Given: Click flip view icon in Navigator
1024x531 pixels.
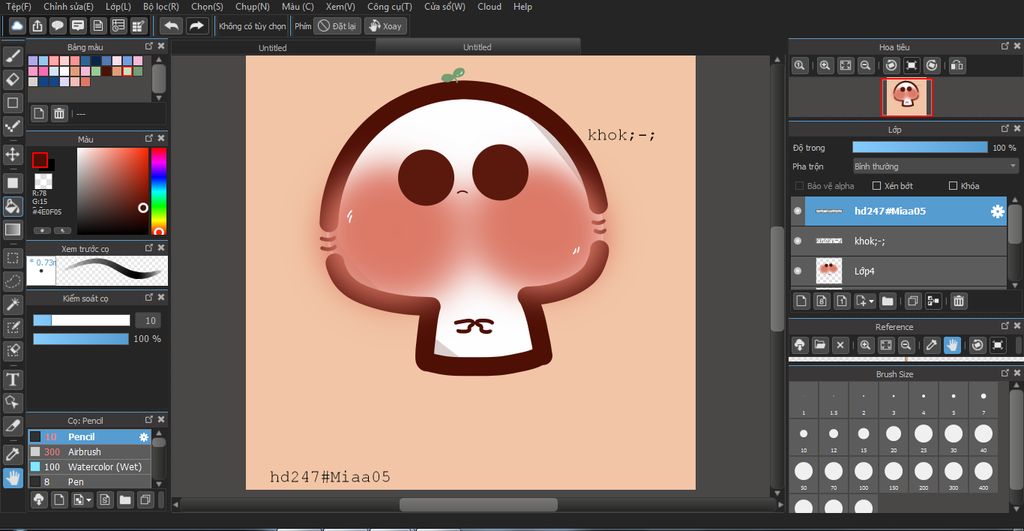Looking at the screenshot, I should pyautogui.click(x=957, y=65).
